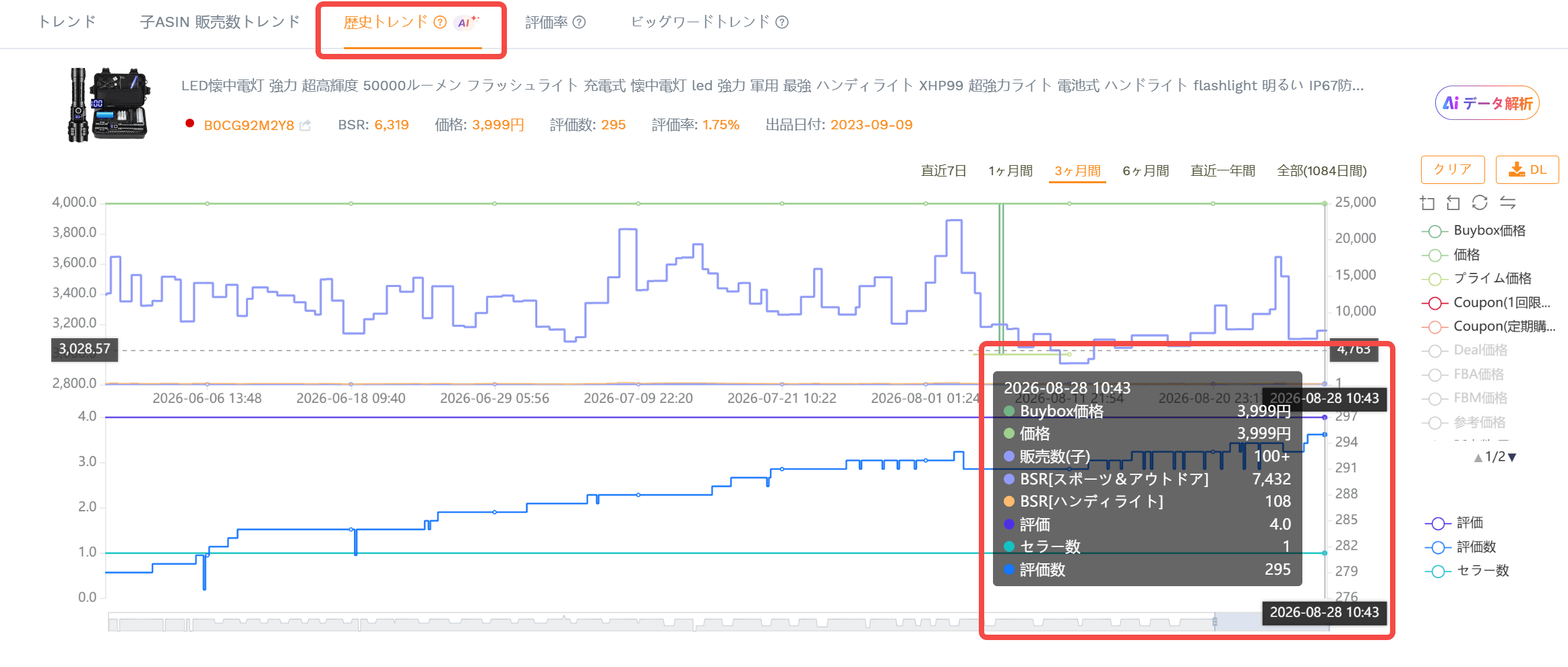Click the chart restore refresh icon
This screenshot has height=667, width=1568.
tap(1480, 203)
